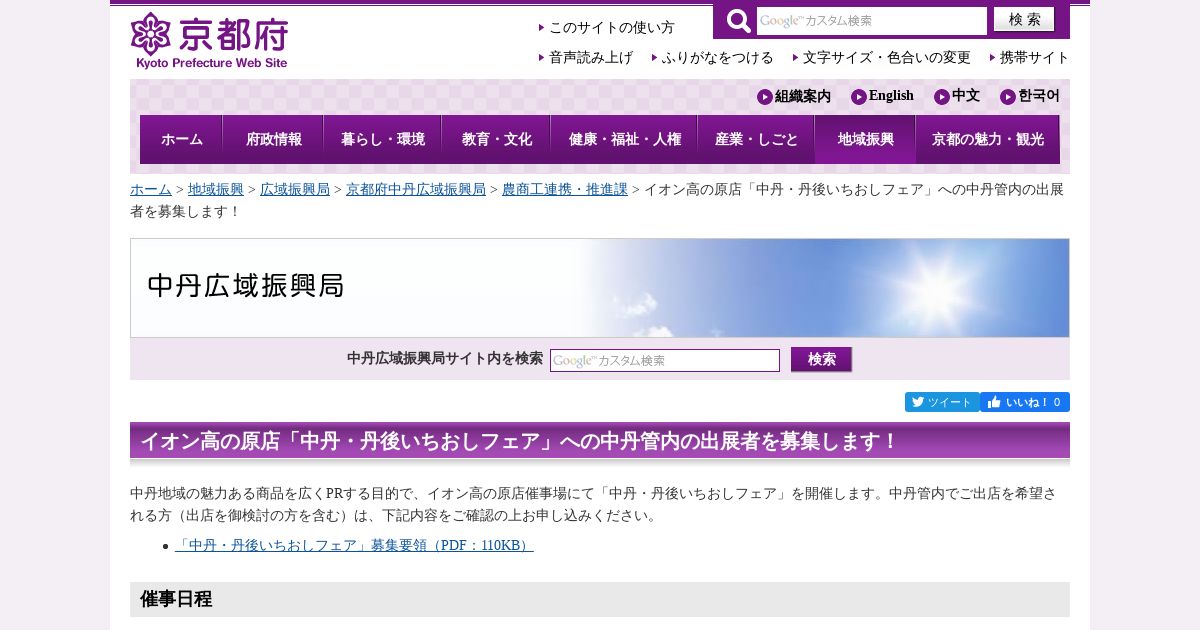Click 地域振興 in the breadcrumb

(x=216, y=189)
